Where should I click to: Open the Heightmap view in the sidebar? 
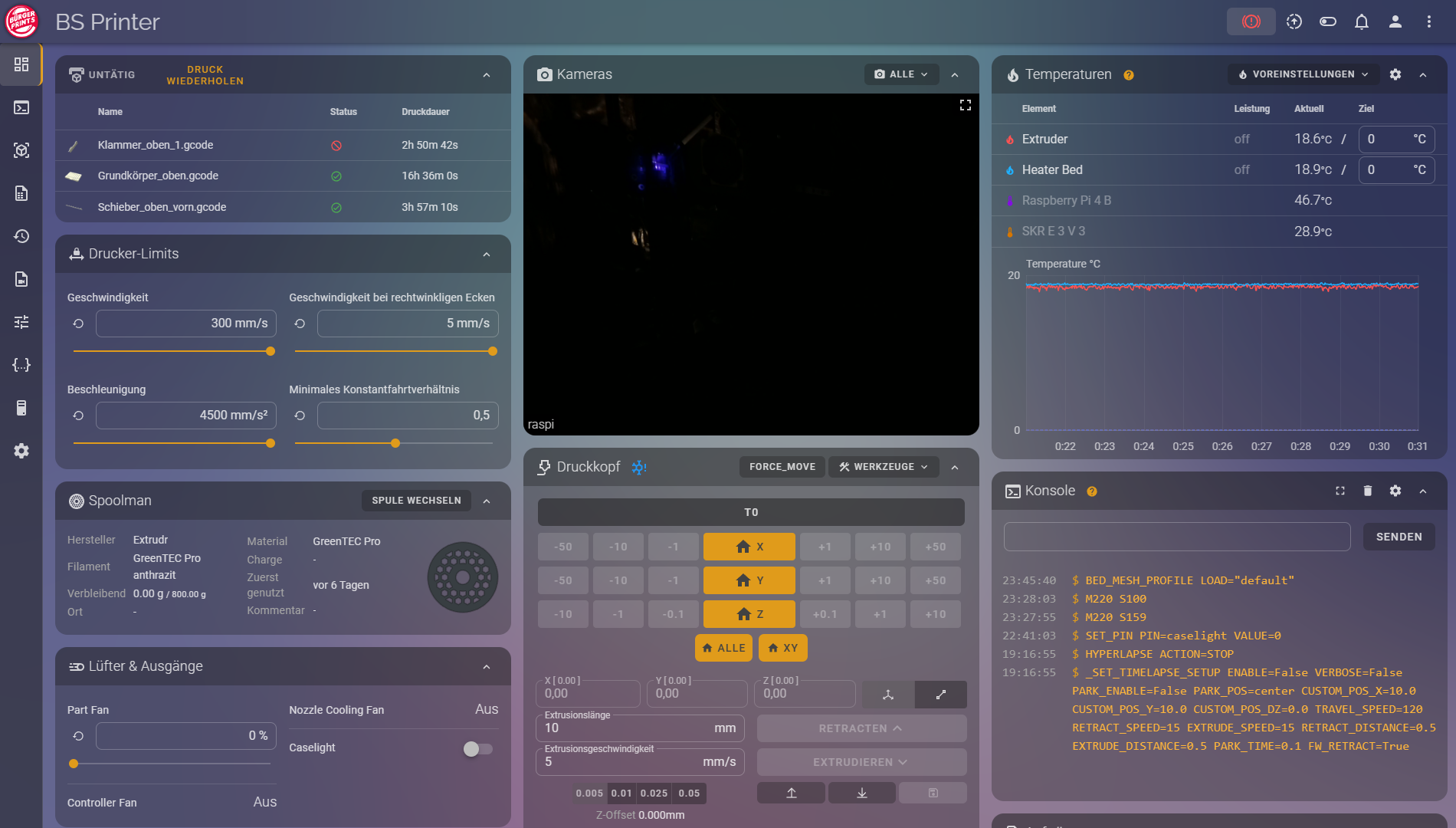pos(21,150)
